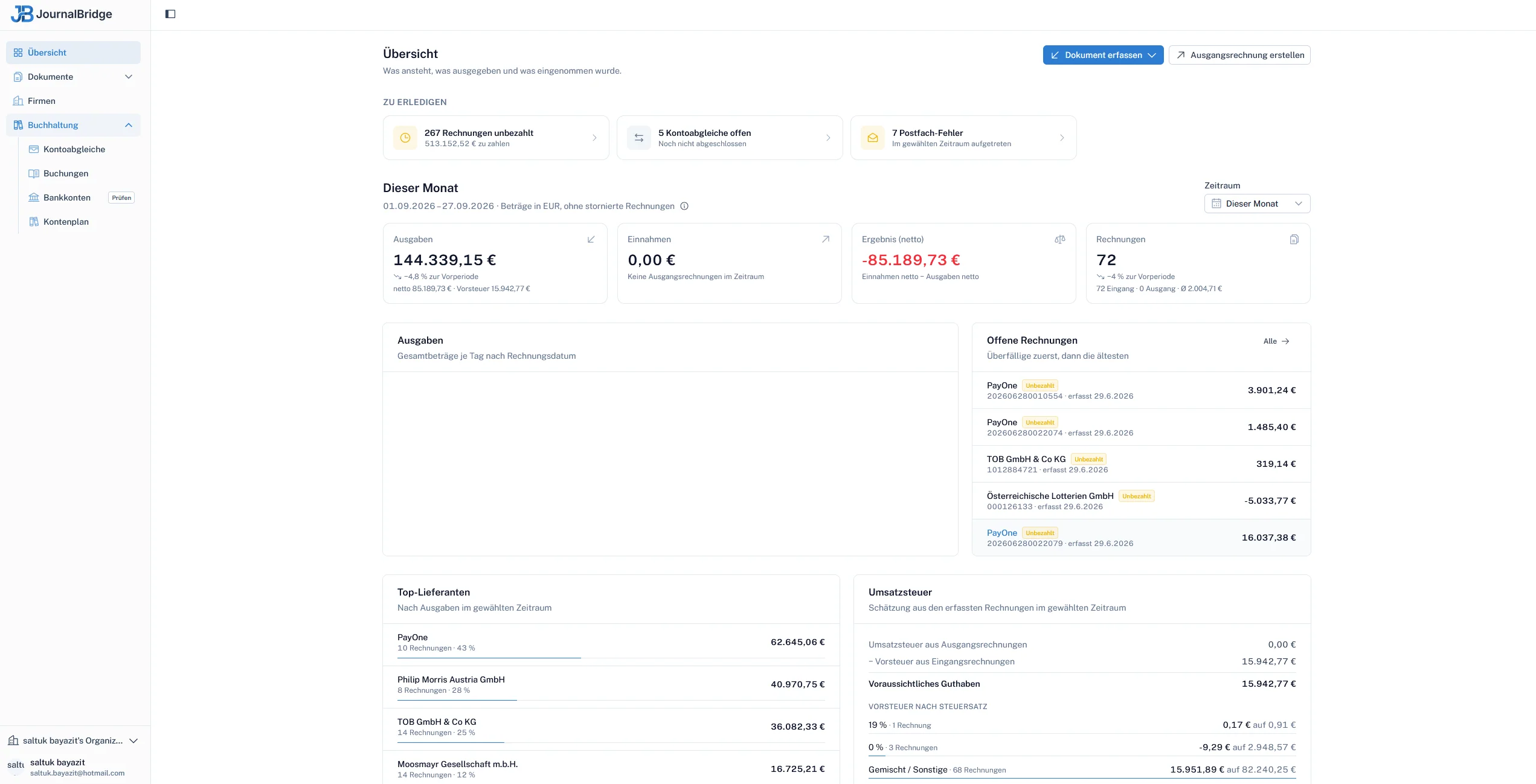Open the 5 Kontoabgleiche offen card

(730, 138)
